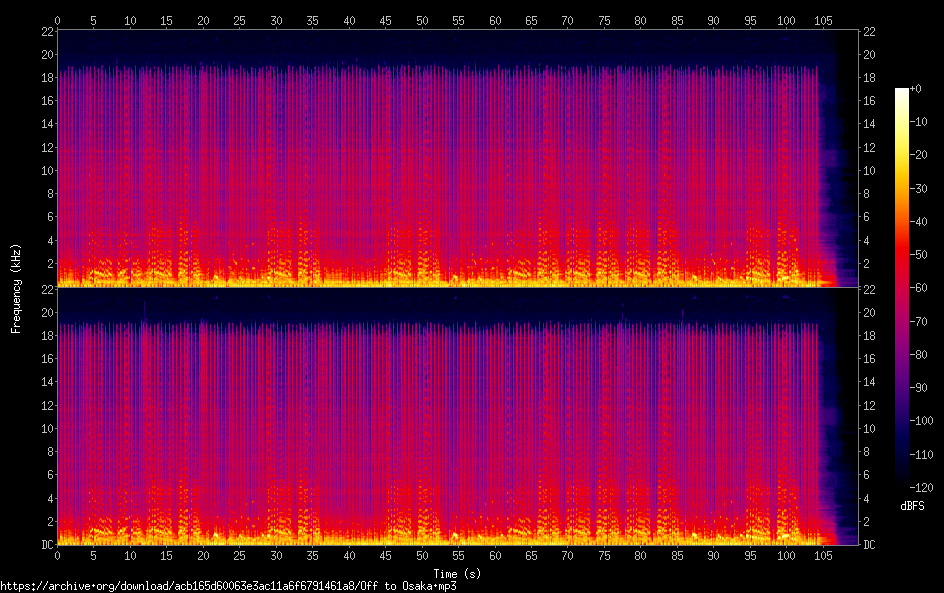Click the dBFS label under the color bar
Viewport: 944px width, 593px height.
[911, 507]
